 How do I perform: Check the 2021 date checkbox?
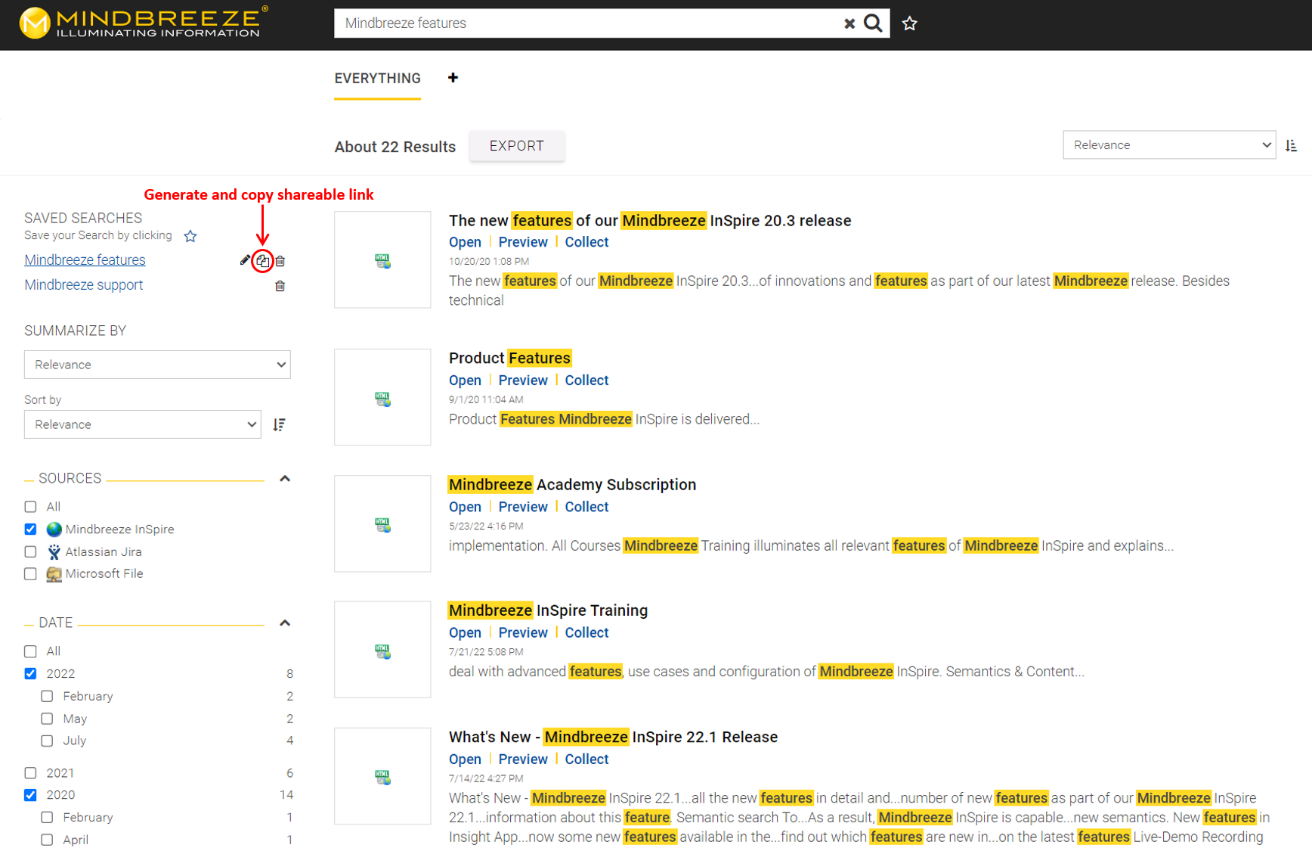(x=30, y=773)
